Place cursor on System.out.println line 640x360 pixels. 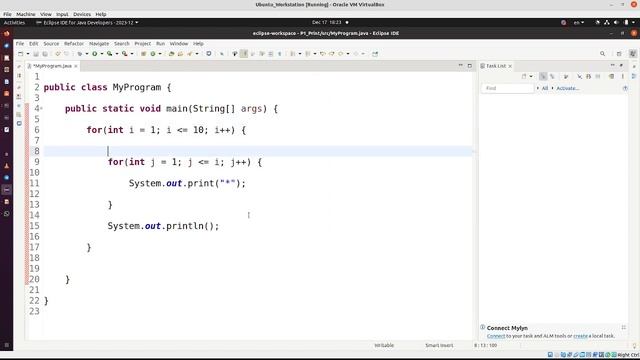click(163, 226)
